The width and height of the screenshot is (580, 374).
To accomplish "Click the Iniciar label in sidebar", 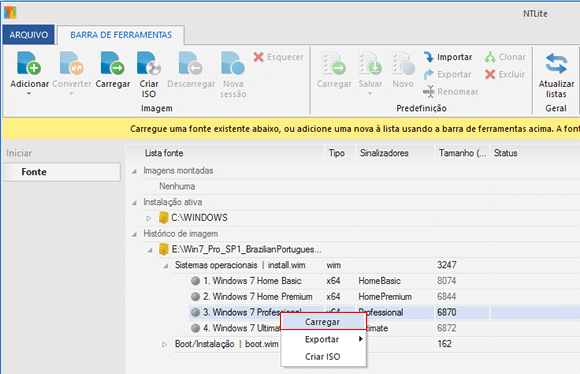I will [19, 153].
